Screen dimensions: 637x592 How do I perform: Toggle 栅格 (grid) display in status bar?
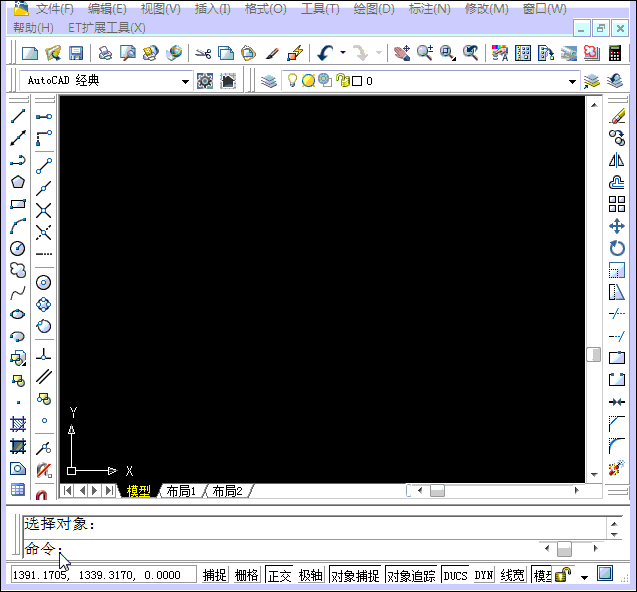coord(247,575)
